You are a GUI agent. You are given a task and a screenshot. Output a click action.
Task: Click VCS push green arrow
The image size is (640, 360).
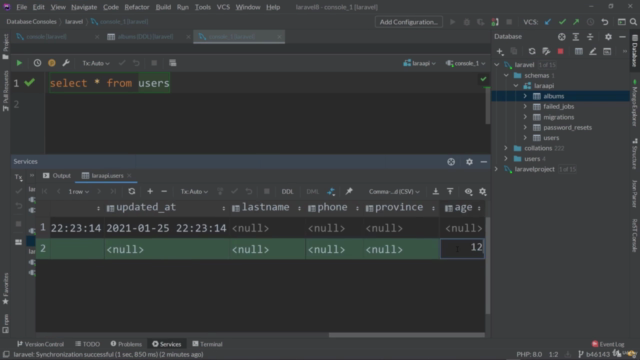tap(576, 22)
